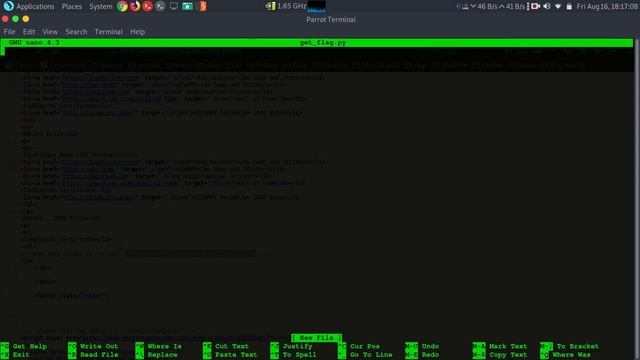Click the yellow window control button

pos(26,19)
